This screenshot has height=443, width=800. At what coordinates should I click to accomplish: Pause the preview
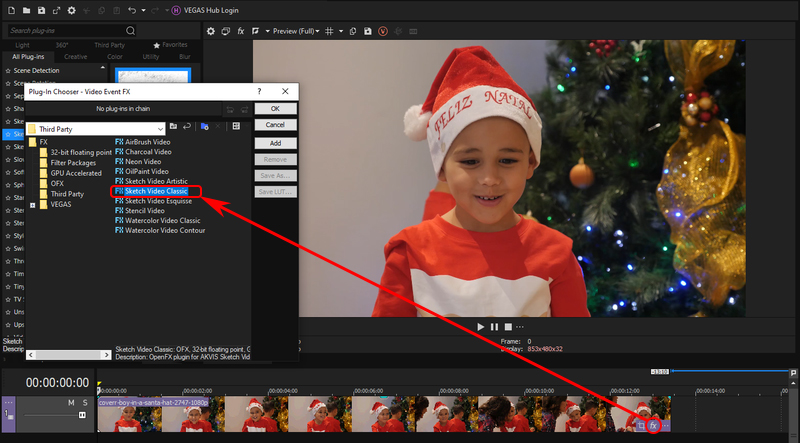494,327
